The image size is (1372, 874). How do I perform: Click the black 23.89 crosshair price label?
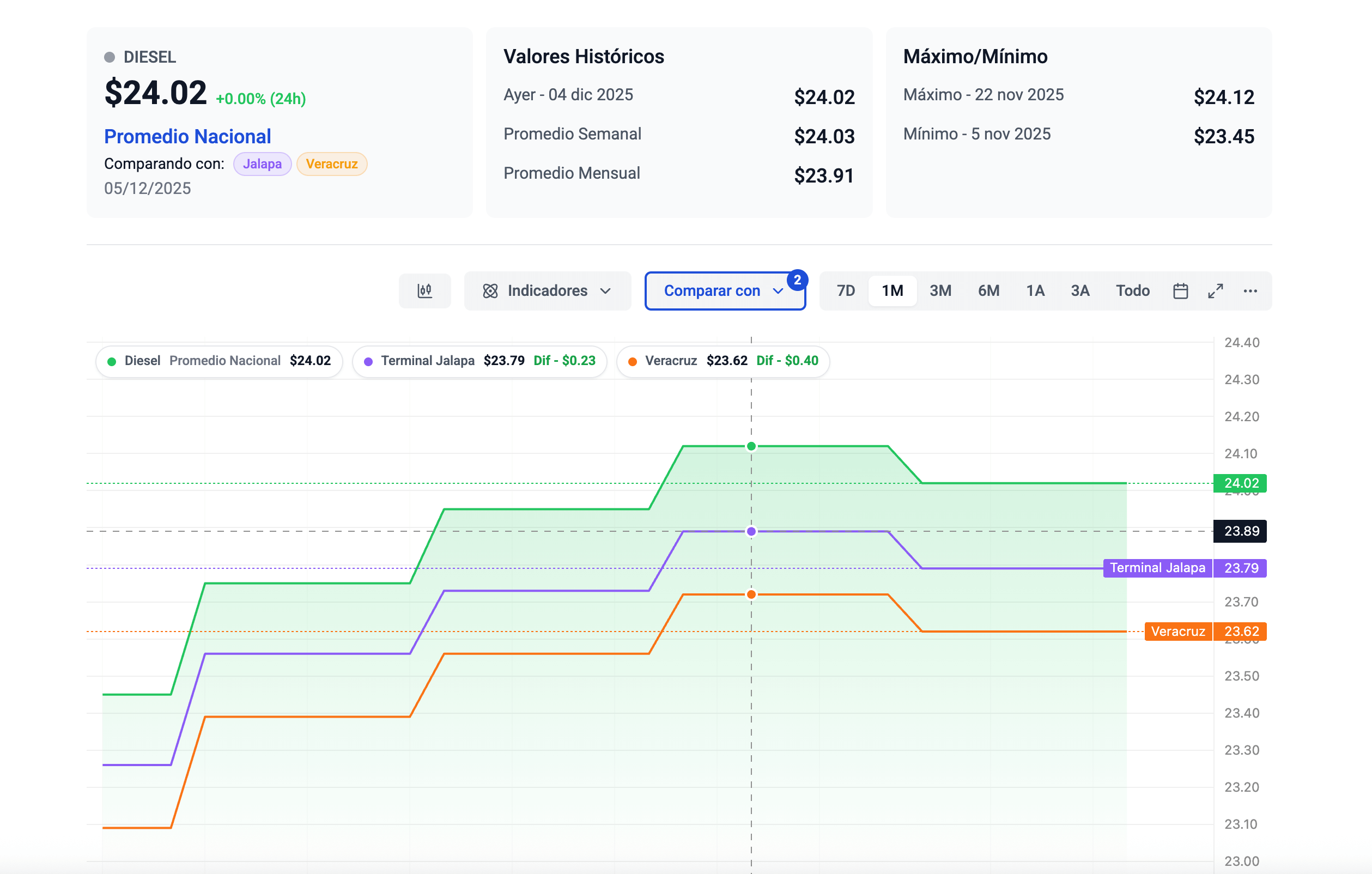pos(1240,531)
